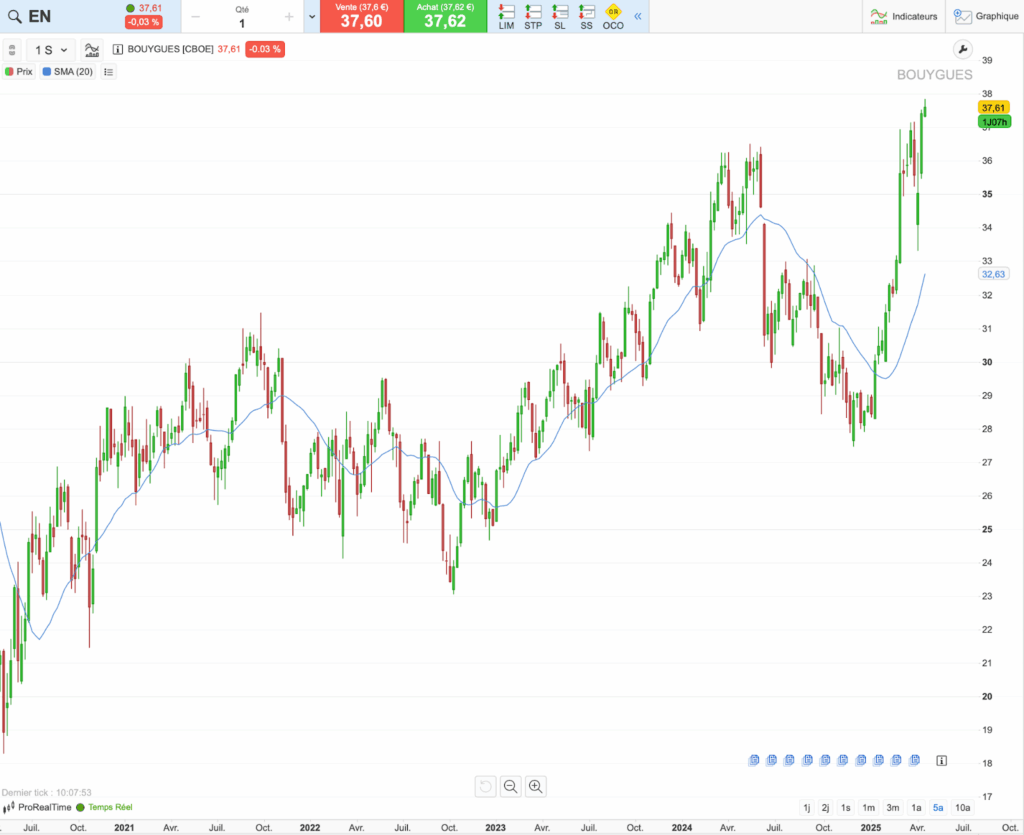Viewport: 1024px width, 835px height.
Task: Select the 1j period tab
Action: click(x=807, y=808)
